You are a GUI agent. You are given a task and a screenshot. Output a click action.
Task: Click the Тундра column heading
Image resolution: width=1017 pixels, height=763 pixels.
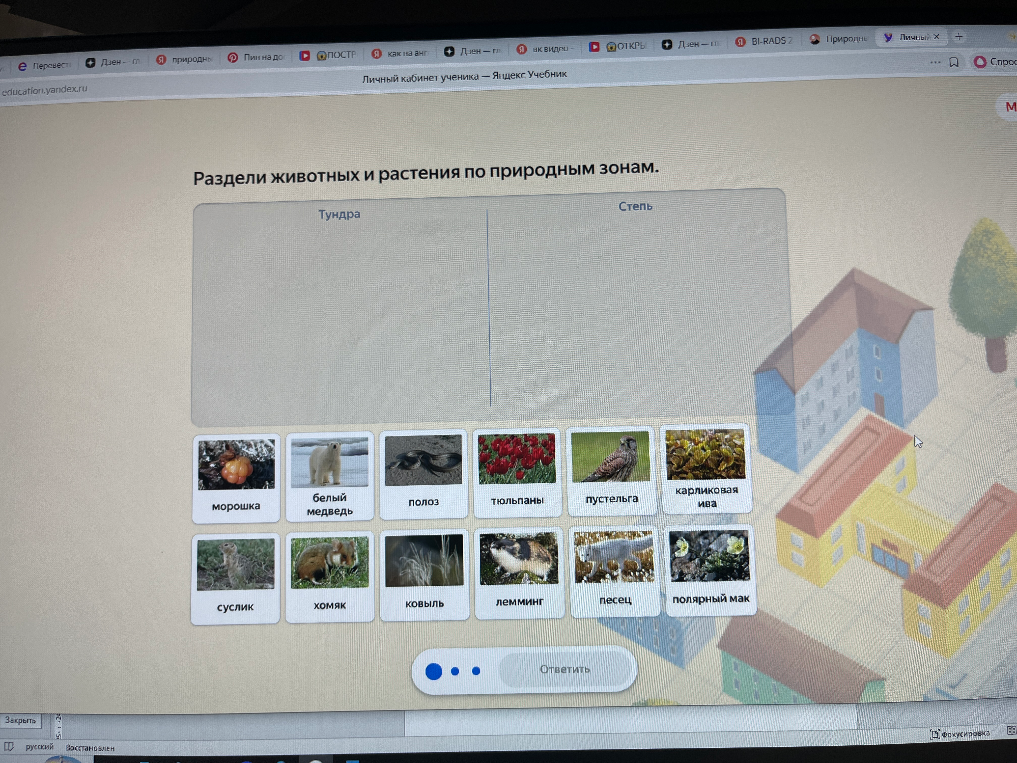(x=339, y=214)
